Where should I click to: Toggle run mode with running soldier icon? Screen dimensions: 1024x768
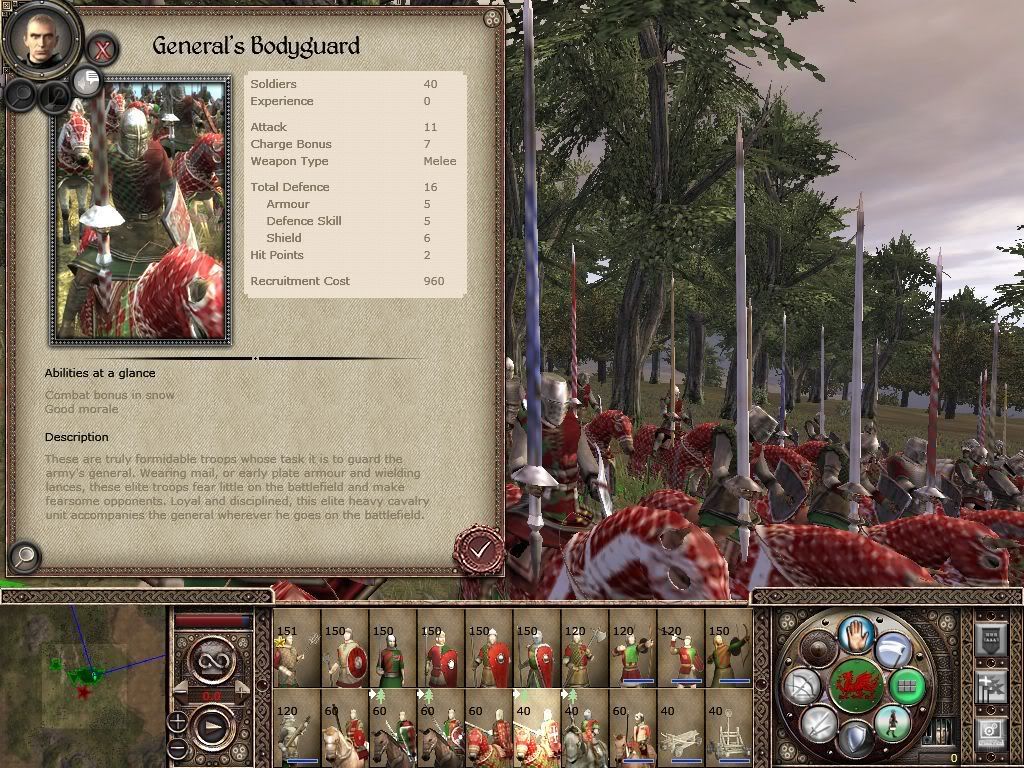892,722
